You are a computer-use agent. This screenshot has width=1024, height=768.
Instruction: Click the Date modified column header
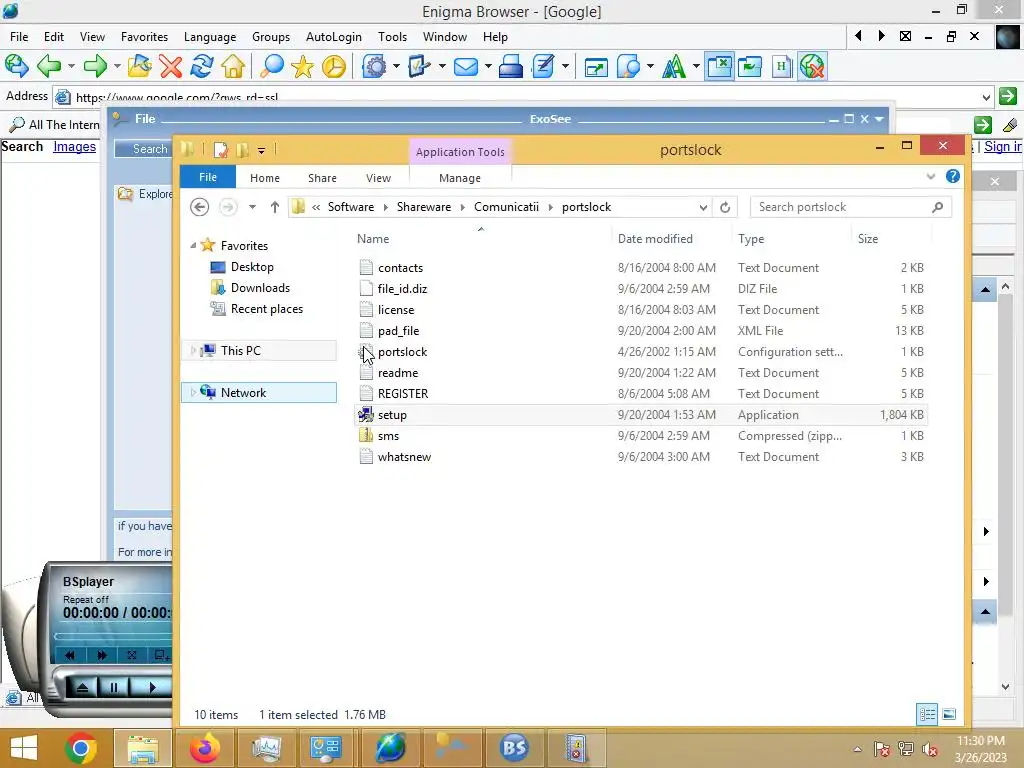click(655, 239)
